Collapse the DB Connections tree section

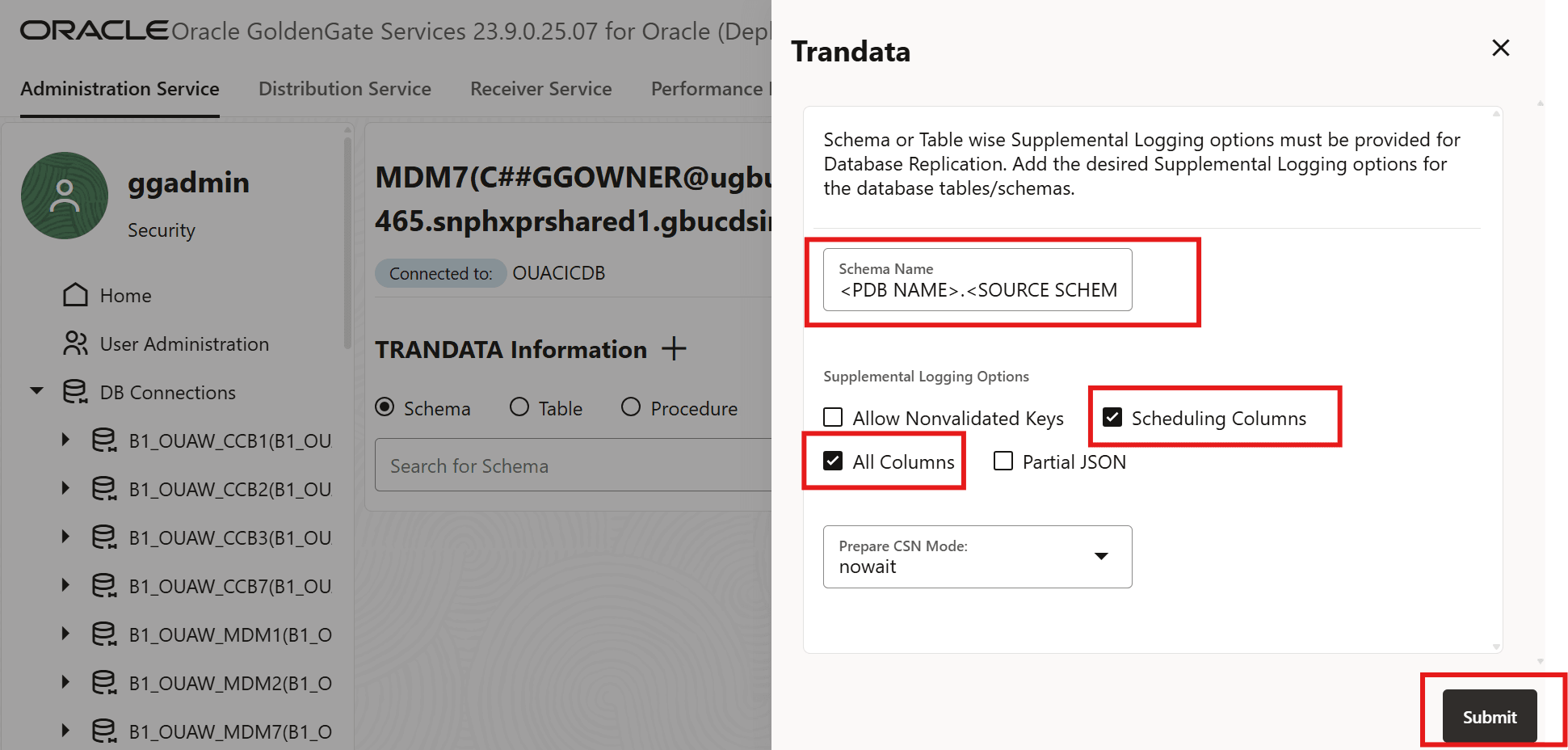[x=36, y=390]
